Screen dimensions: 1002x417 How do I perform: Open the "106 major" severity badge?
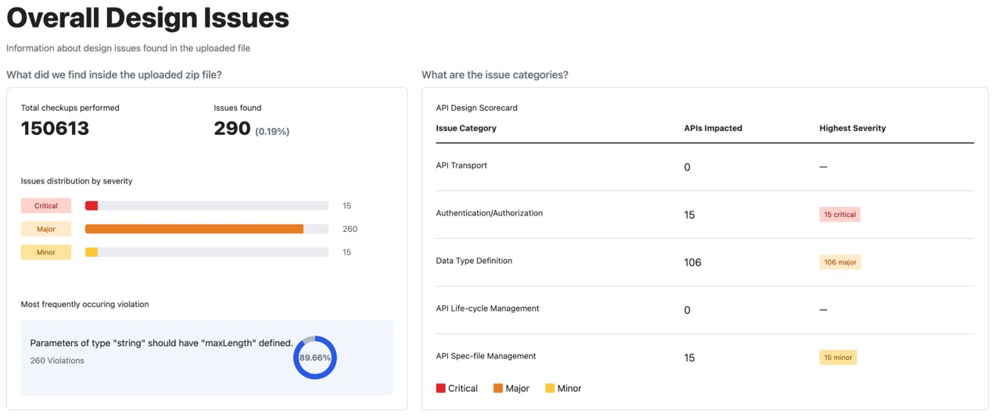coord(840,262)
